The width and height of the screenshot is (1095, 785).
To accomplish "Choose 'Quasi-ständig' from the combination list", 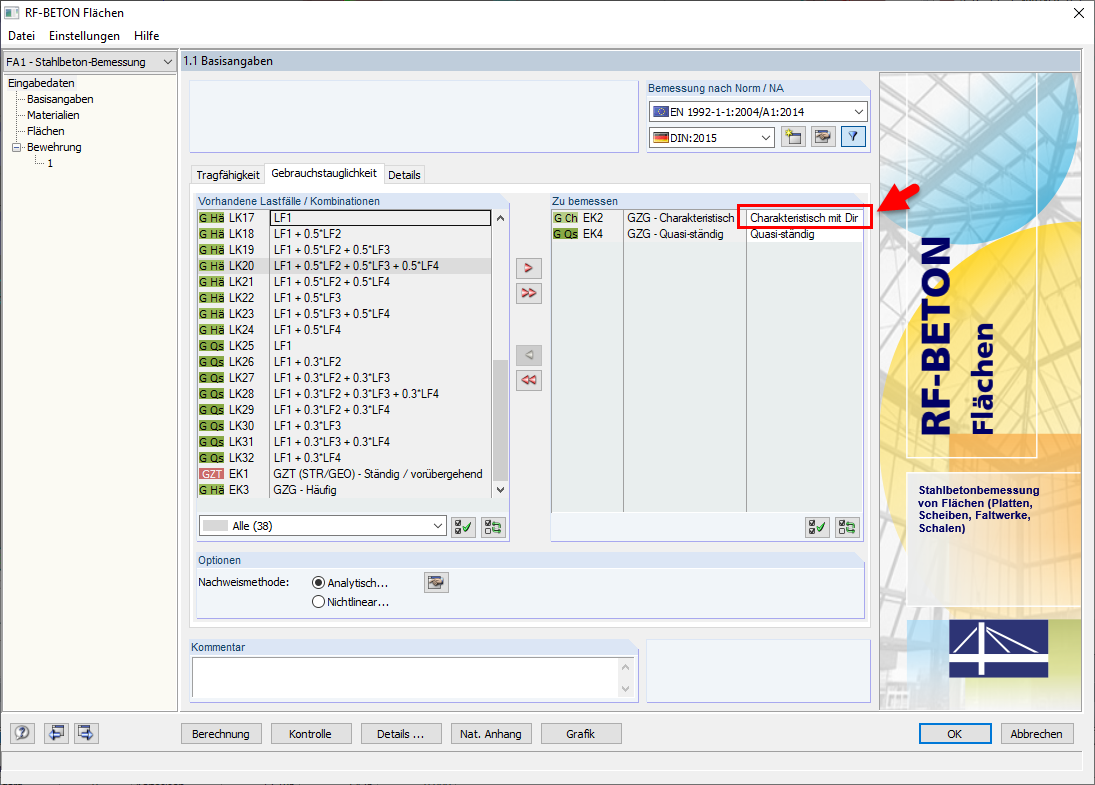I will 785,233.
